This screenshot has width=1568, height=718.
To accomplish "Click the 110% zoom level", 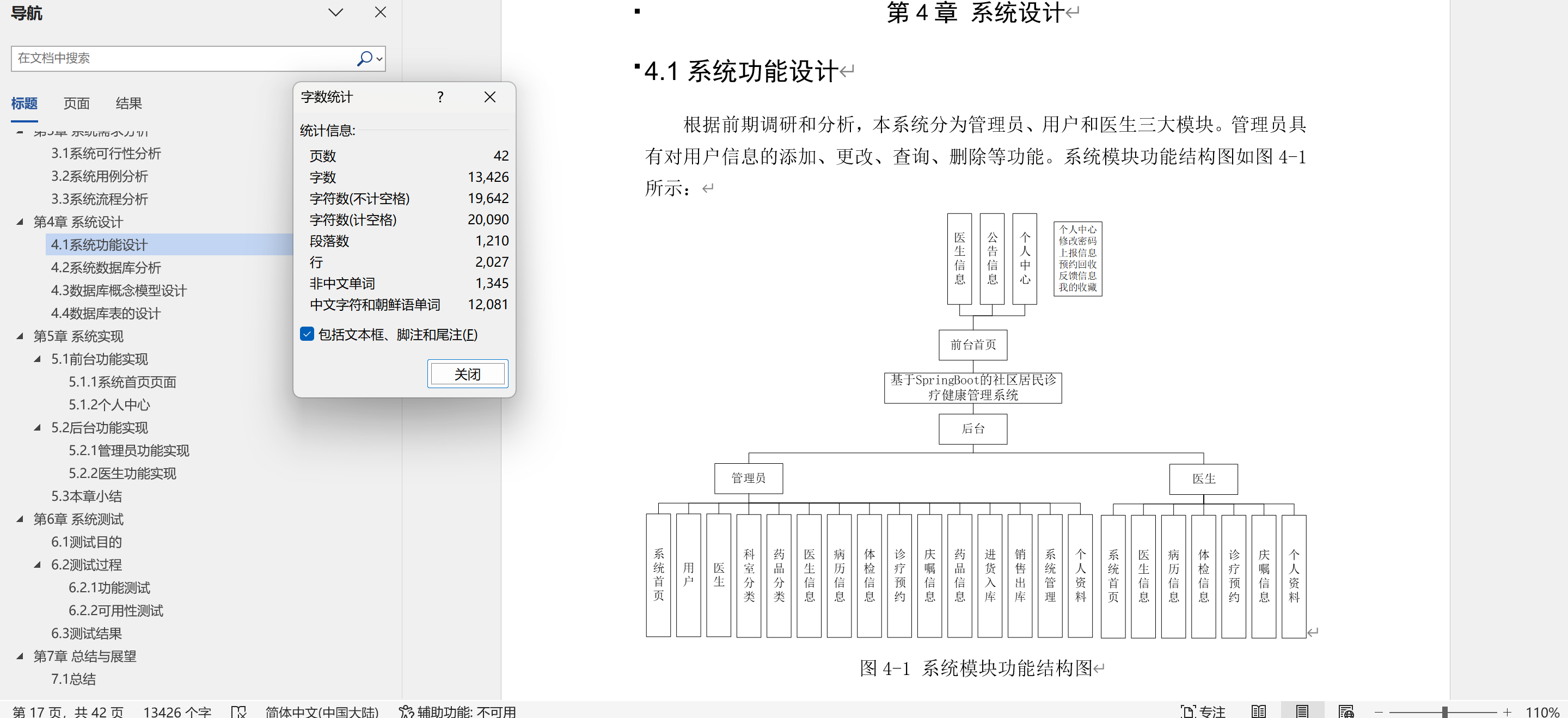I will [1541, 711].
